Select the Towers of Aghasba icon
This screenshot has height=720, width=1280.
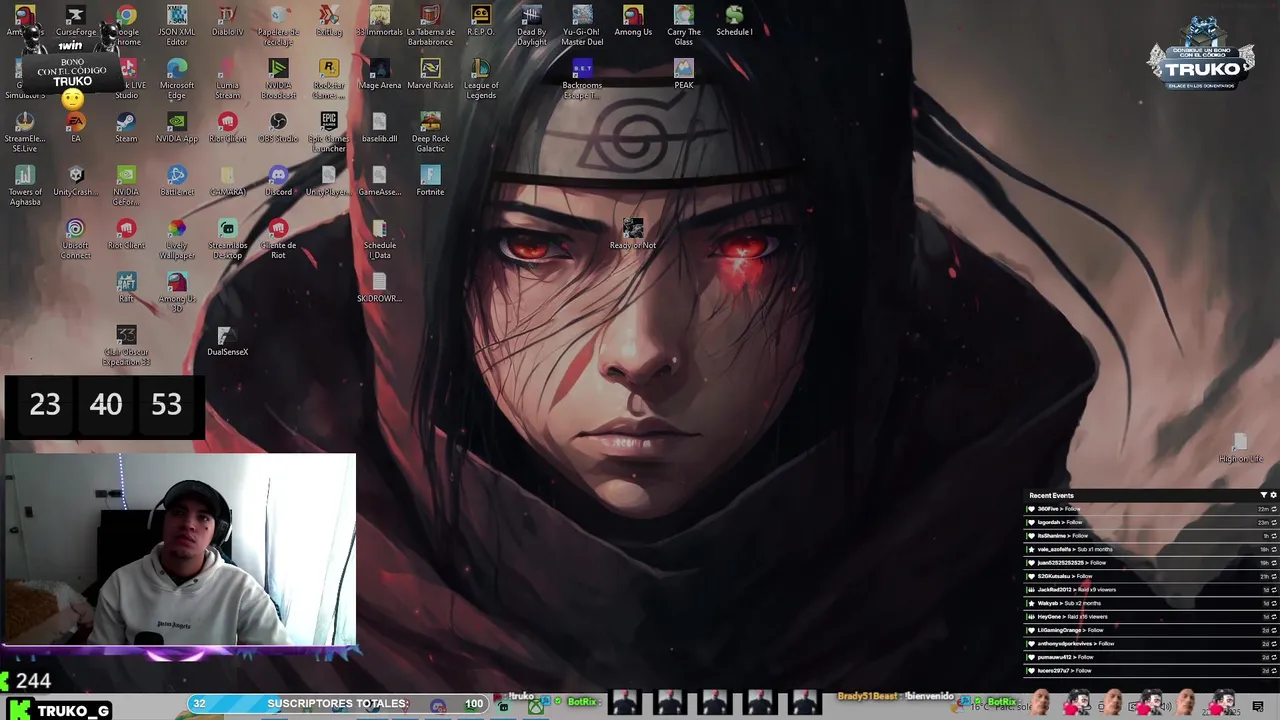25,185
